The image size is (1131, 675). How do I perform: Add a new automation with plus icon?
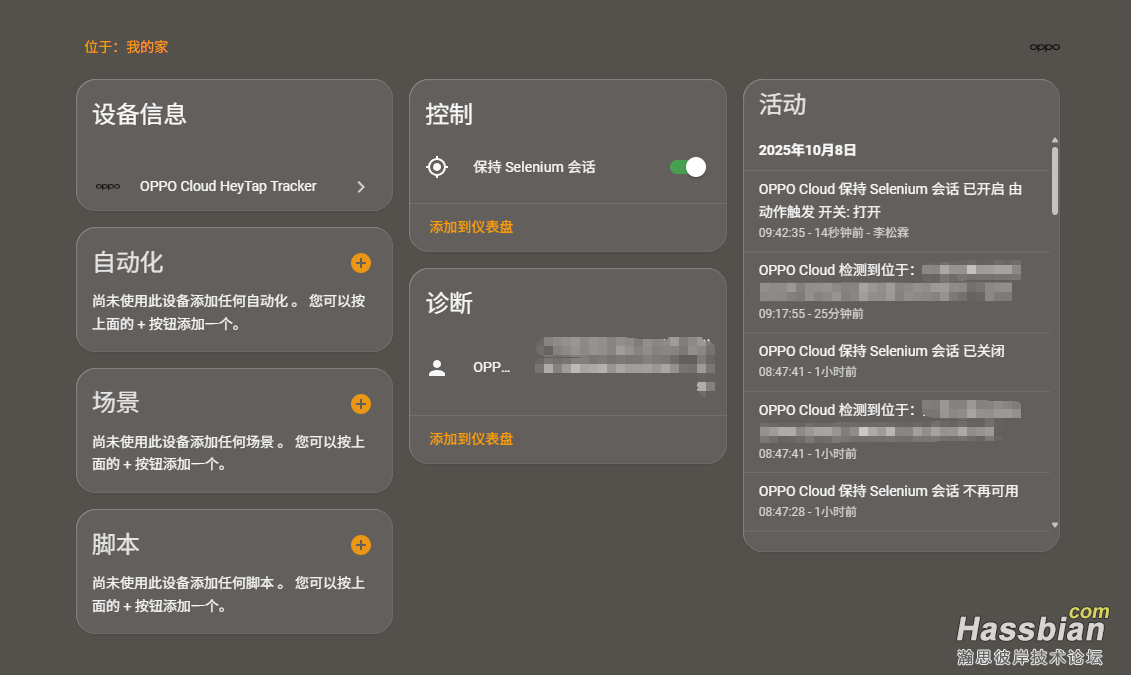(361, 263)
